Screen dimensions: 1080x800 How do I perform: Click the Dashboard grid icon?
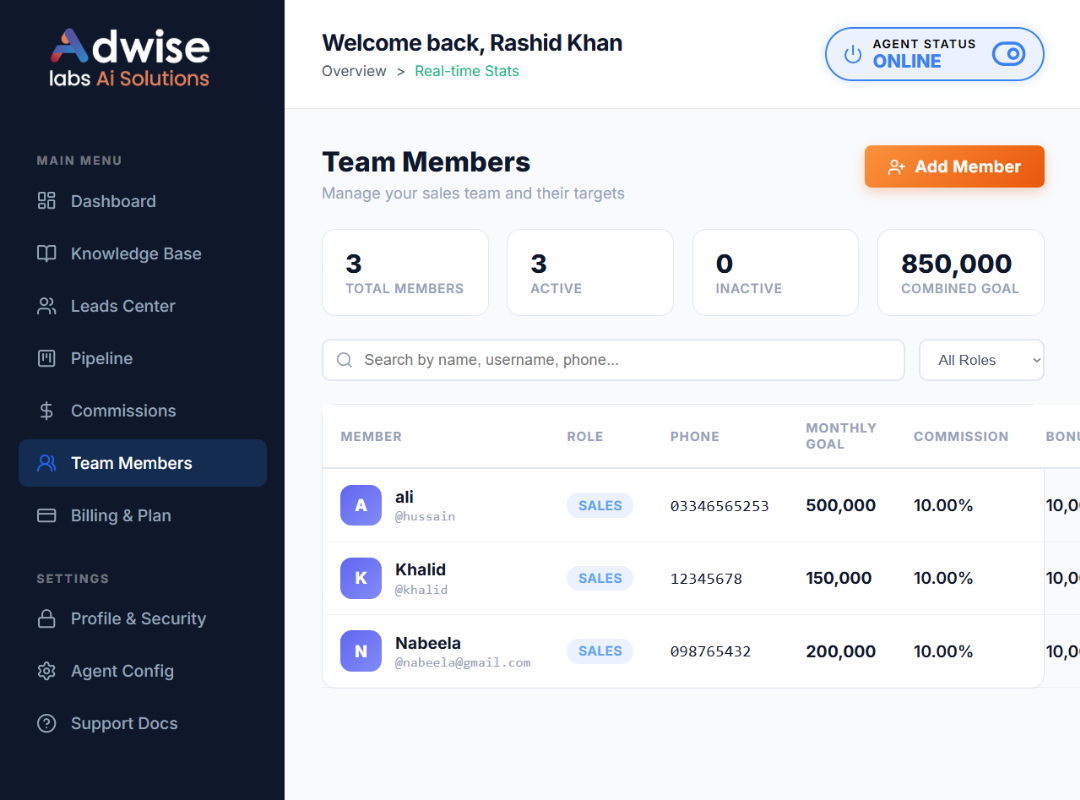point(46,201)
